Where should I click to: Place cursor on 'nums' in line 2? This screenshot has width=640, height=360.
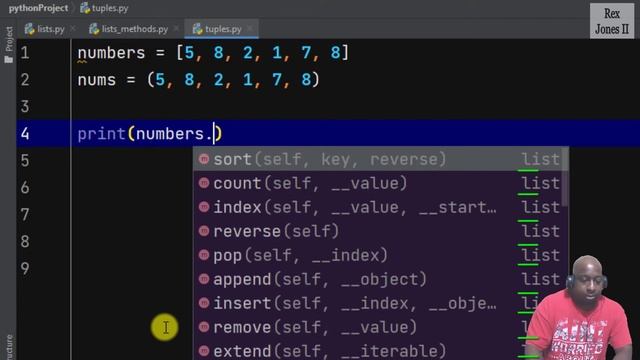pos(97,80)
